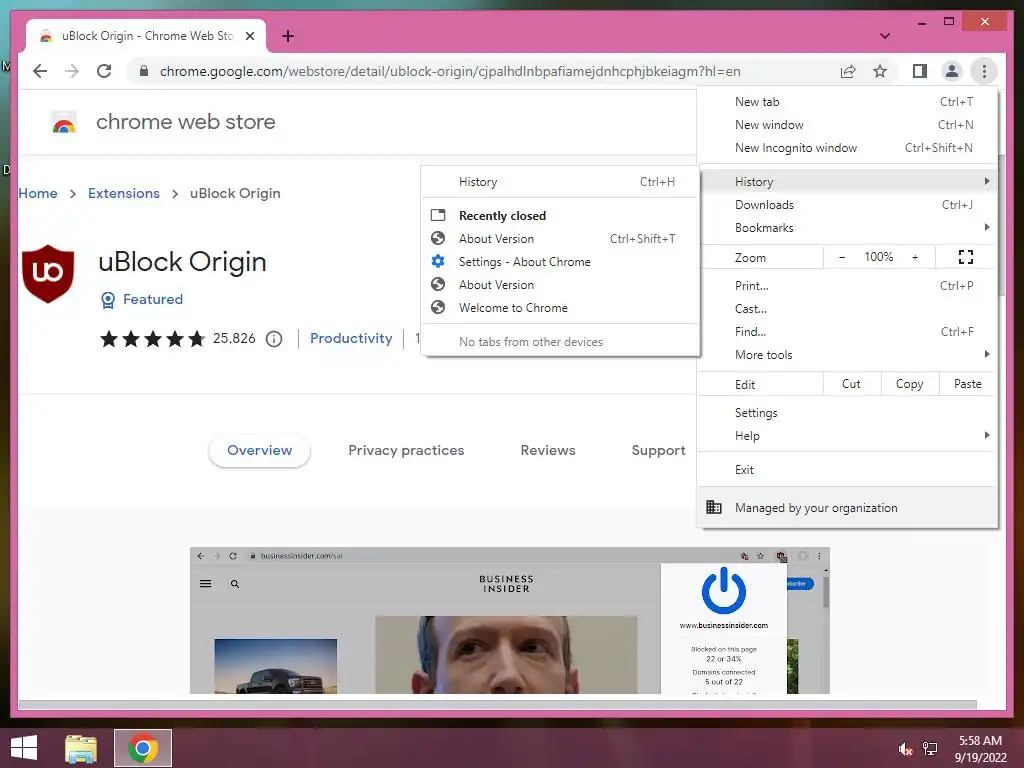Viewport: 1024px width, 768px height.
Task: Expand the Bookmarks submenu
Action: pos(847,228)
